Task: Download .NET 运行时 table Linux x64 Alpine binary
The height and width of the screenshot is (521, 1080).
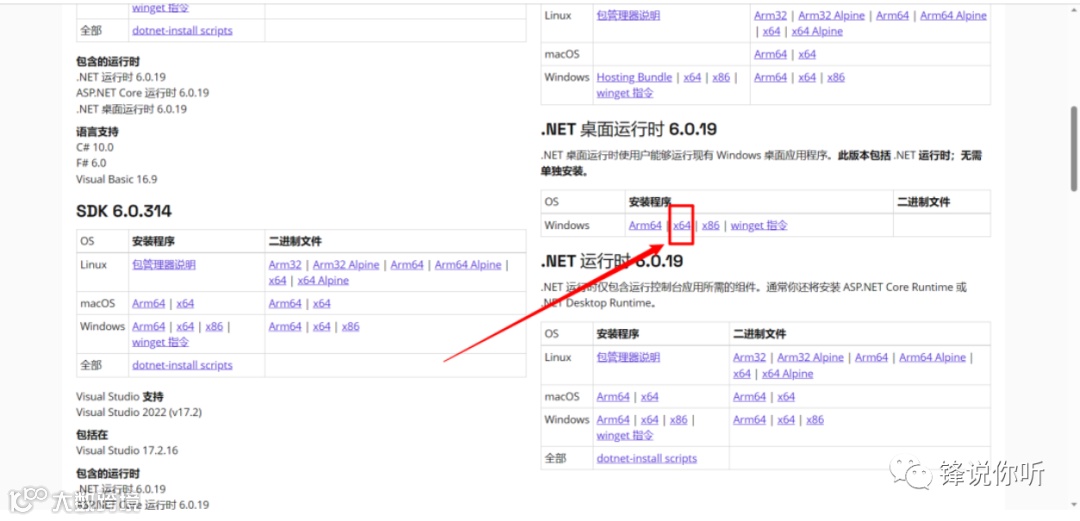Action: (x=787, y=374)
